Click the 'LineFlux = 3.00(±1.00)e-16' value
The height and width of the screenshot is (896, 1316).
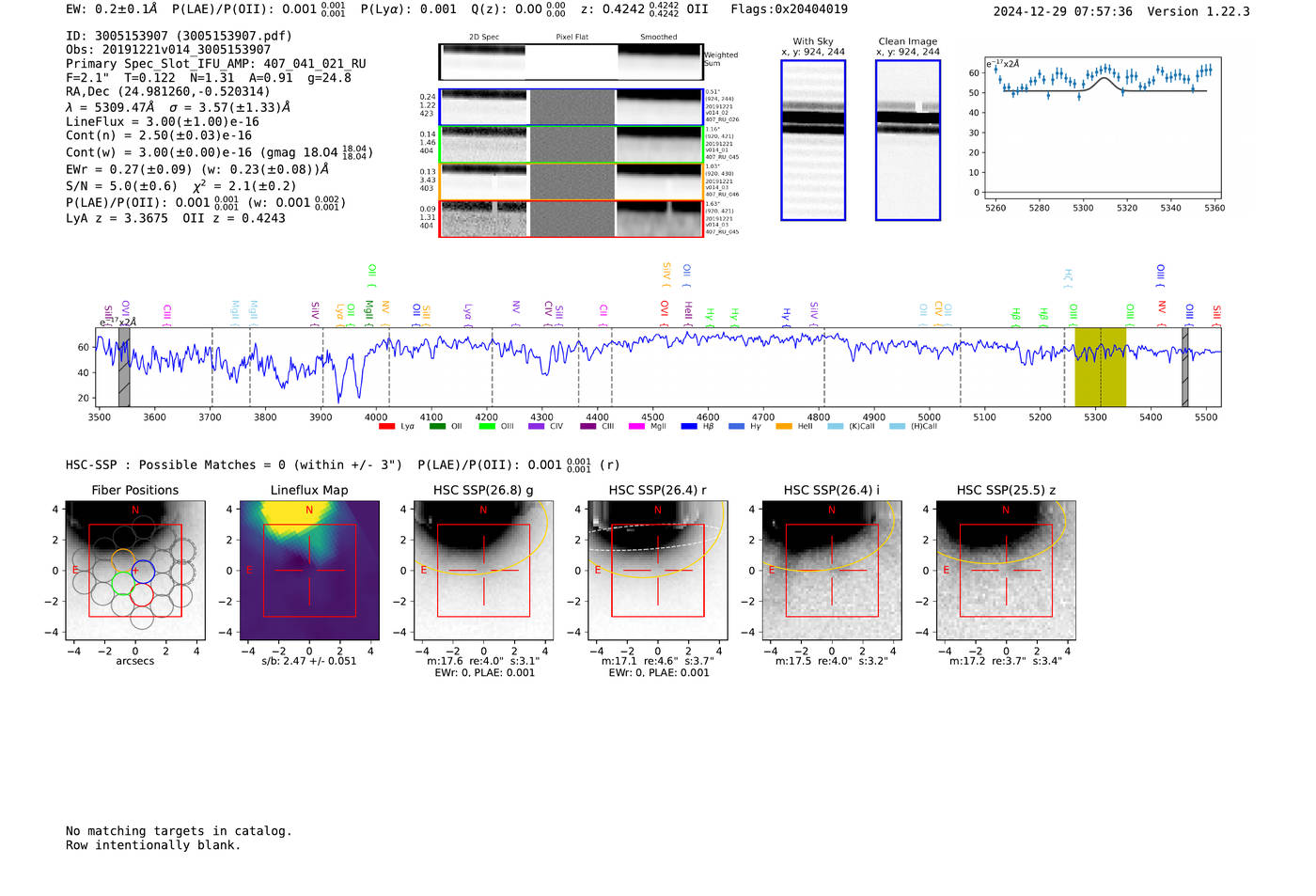point(163,121)
